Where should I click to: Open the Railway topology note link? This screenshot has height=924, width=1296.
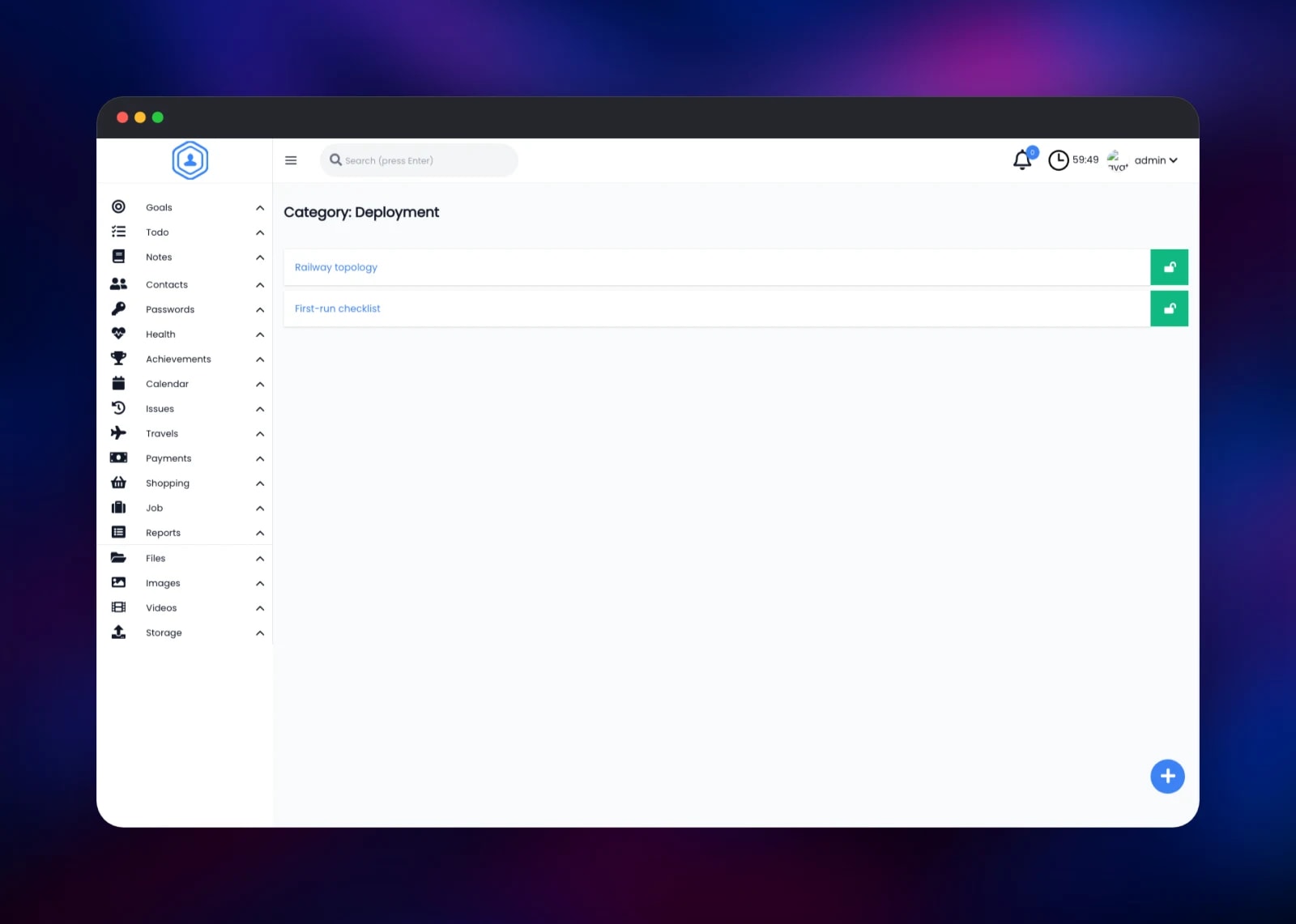pos(336,267)
